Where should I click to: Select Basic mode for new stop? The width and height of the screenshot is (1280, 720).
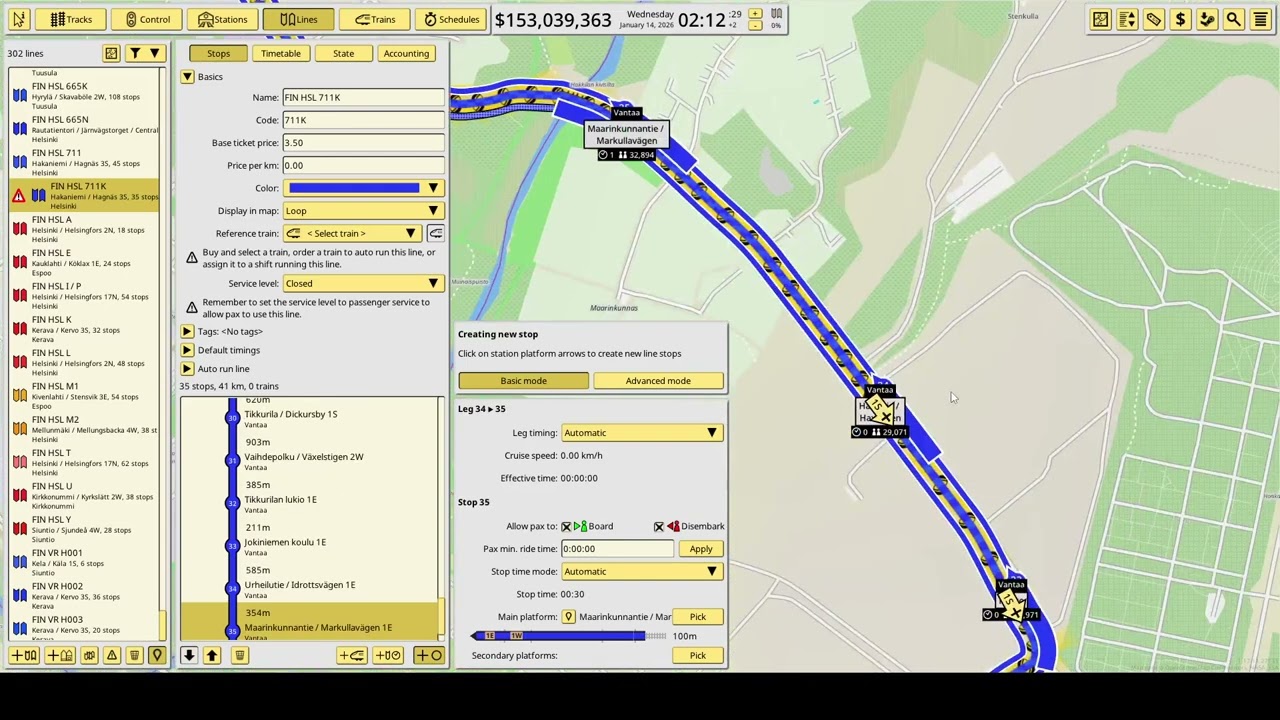(x=523, y=381)
